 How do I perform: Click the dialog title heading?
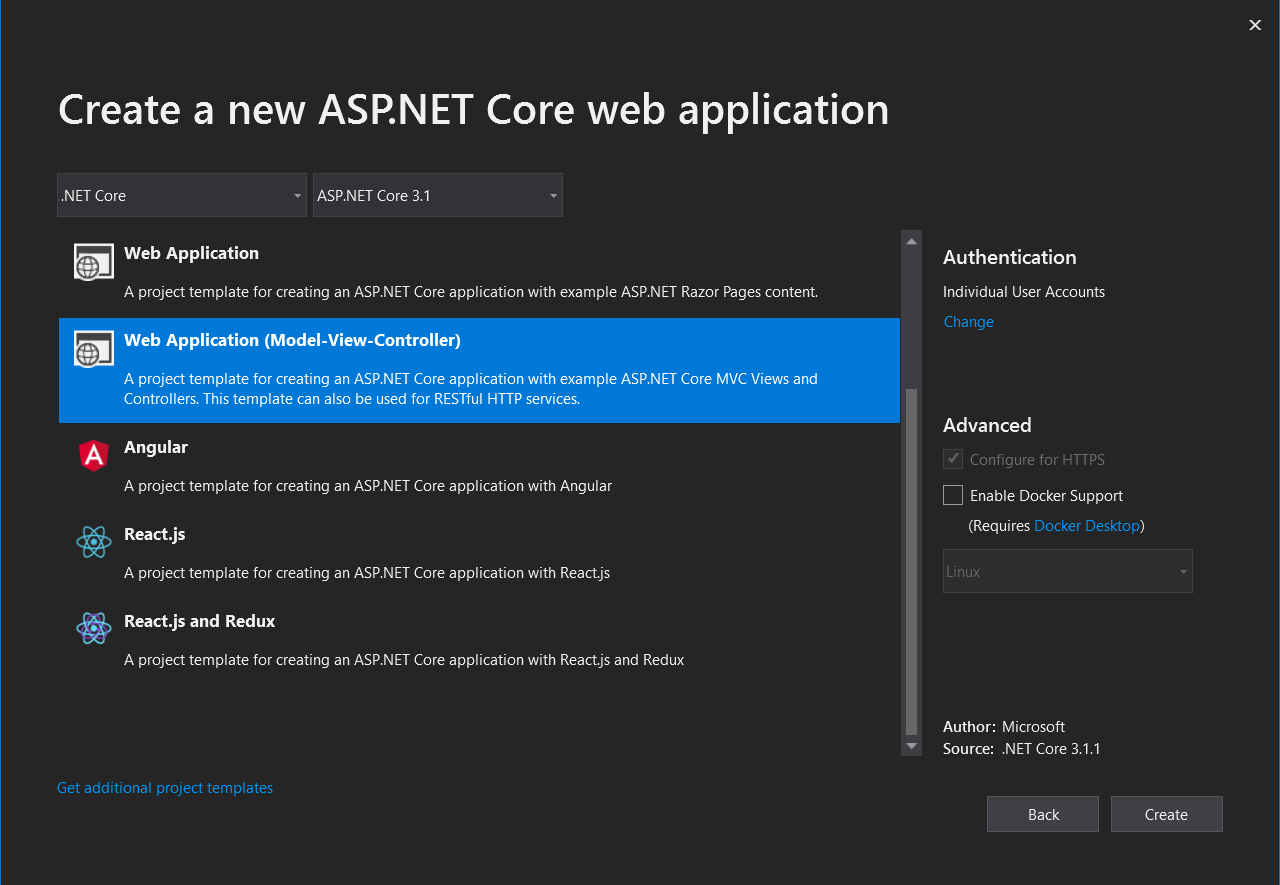pyautogui.click(x=474, y=109)
